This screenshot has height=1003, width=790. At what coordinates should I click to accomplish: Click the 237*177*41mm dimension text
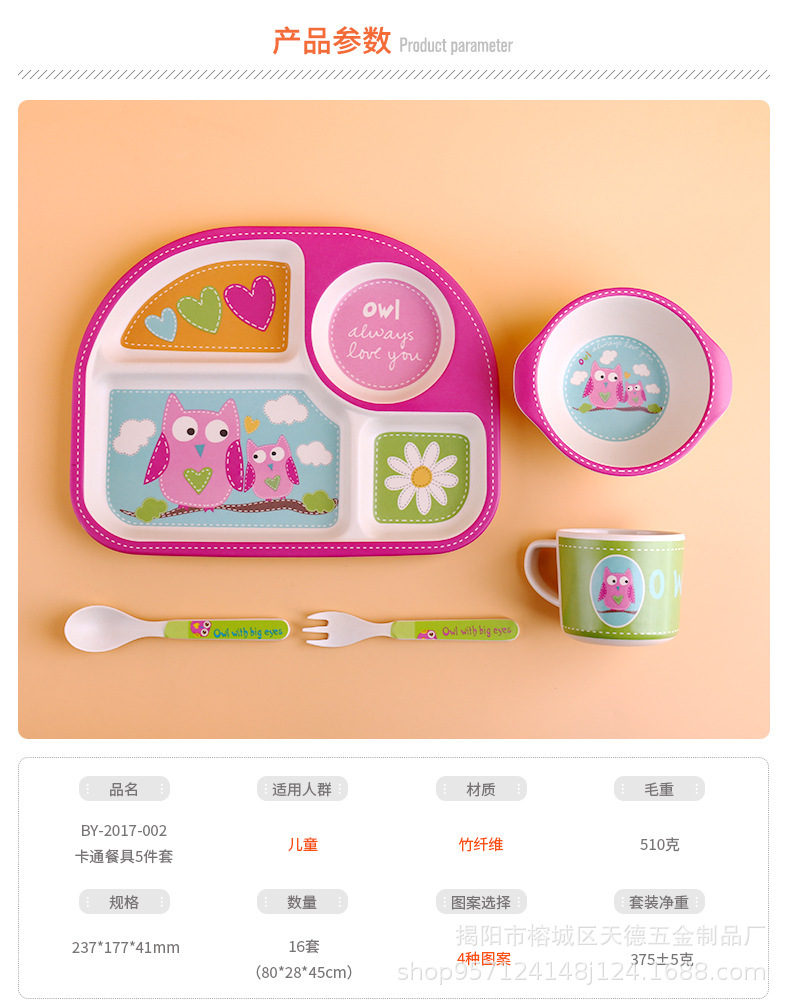pos(125,947)
